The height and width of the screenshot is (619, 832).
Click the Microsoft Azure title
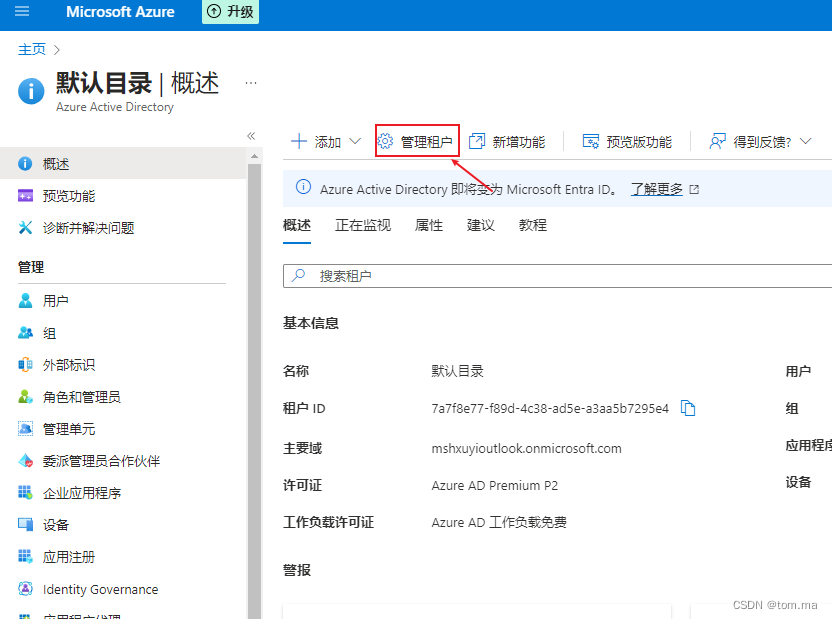(x=120, y=11)
